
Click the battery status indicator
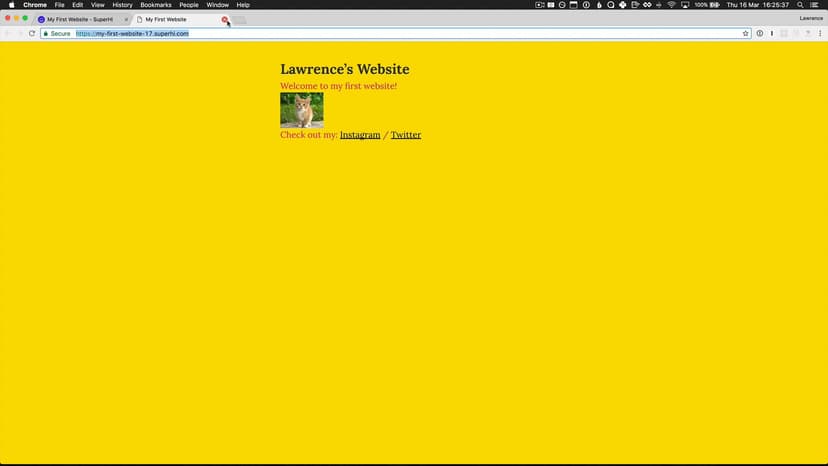click(708, 5)
